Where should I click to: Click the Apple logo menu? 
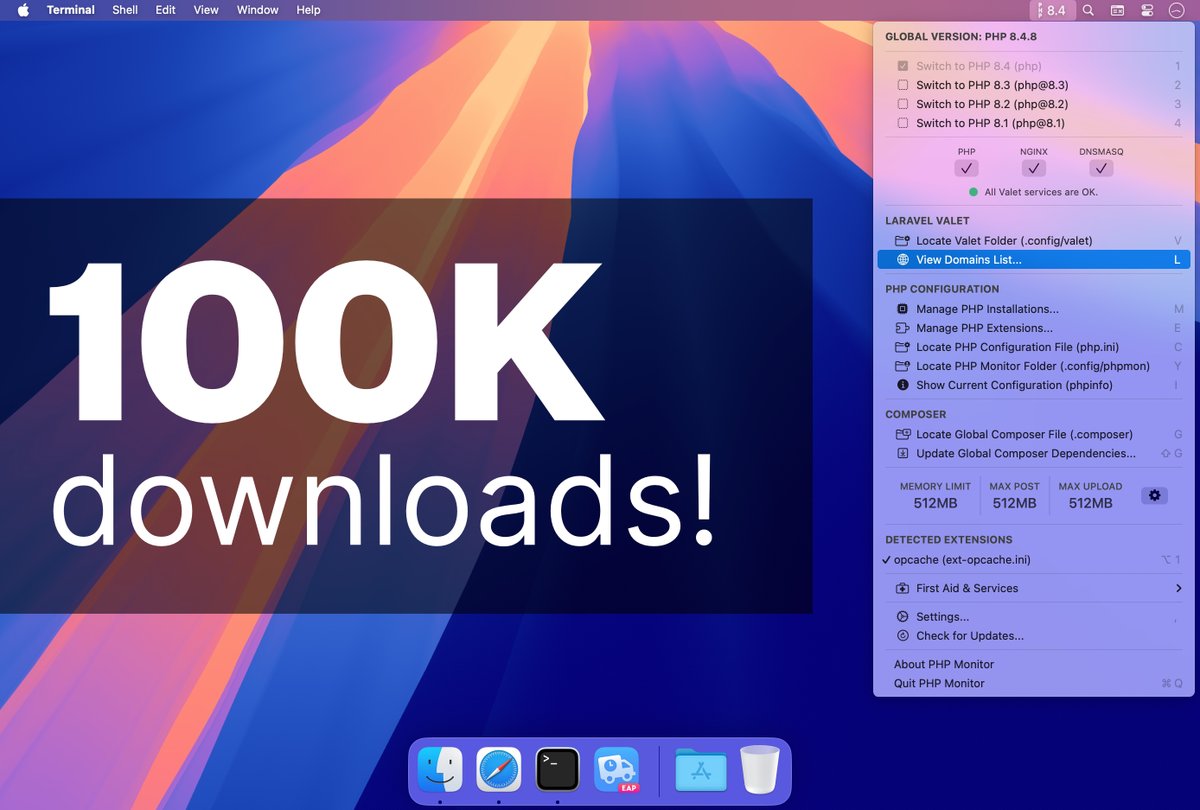pyautogui.click(x=23, y=10)
